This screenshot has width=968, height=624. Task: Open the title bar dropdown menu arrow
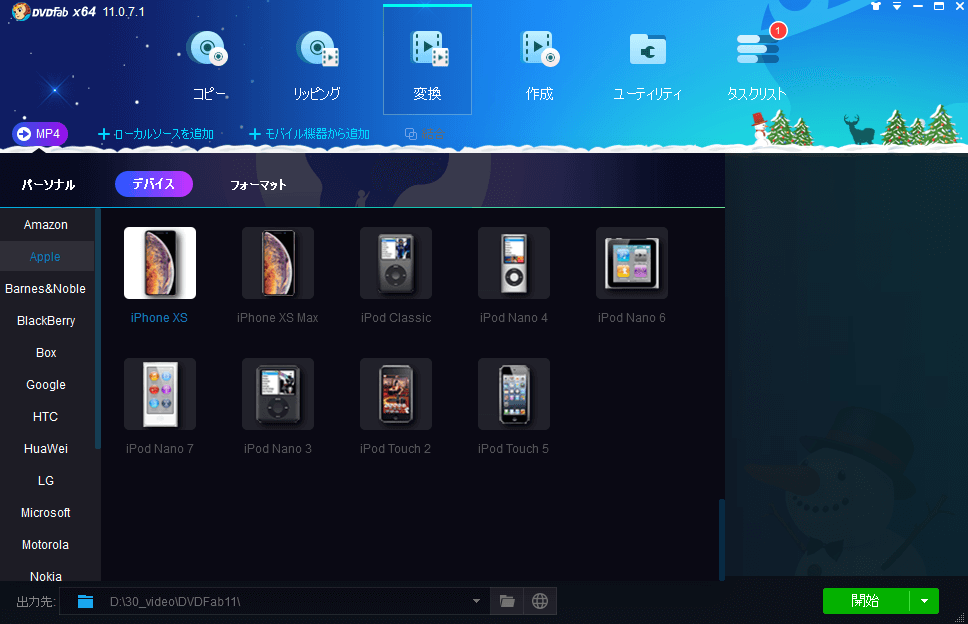pyautogui.click(x=897, y=6)
